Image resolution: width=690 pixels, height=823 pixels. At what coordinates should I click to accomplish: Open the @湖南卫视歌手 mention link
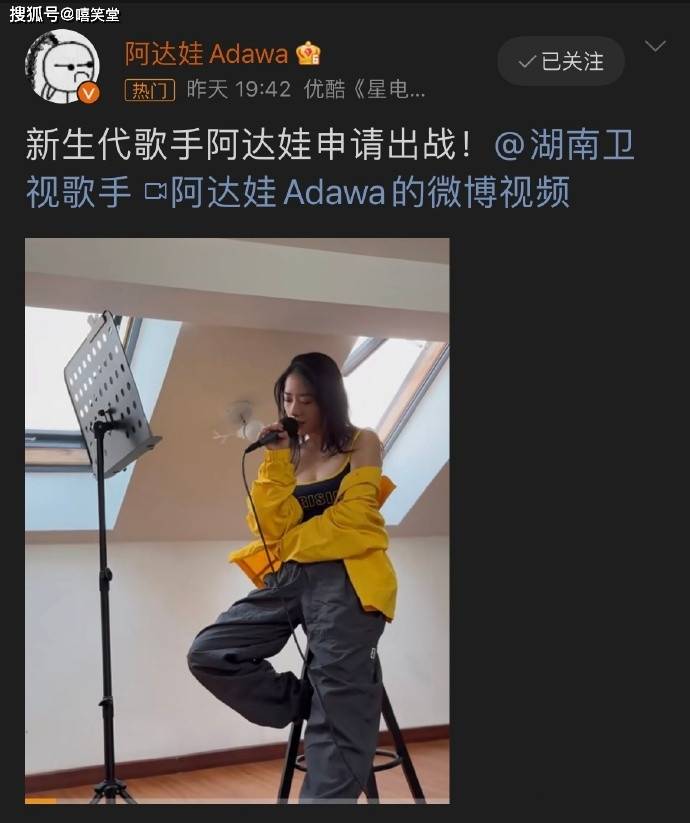click(x=331, y=168)
